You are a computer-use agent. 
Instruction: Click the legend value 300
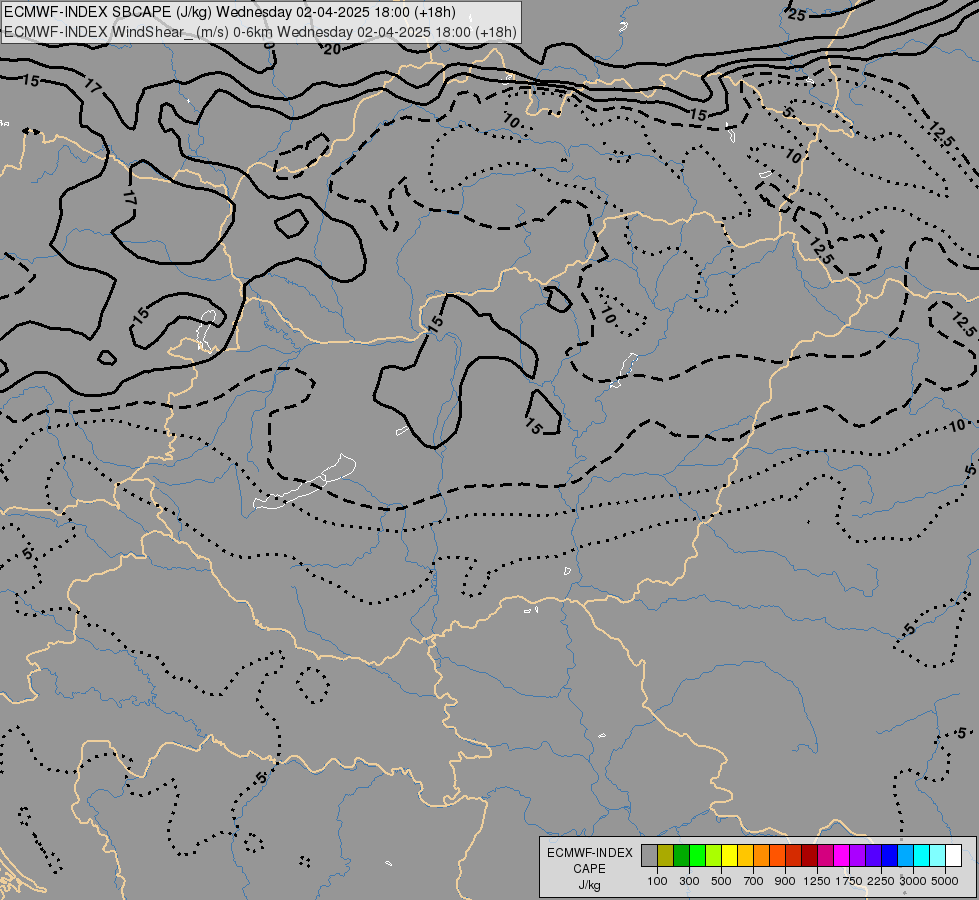[689, 881]
